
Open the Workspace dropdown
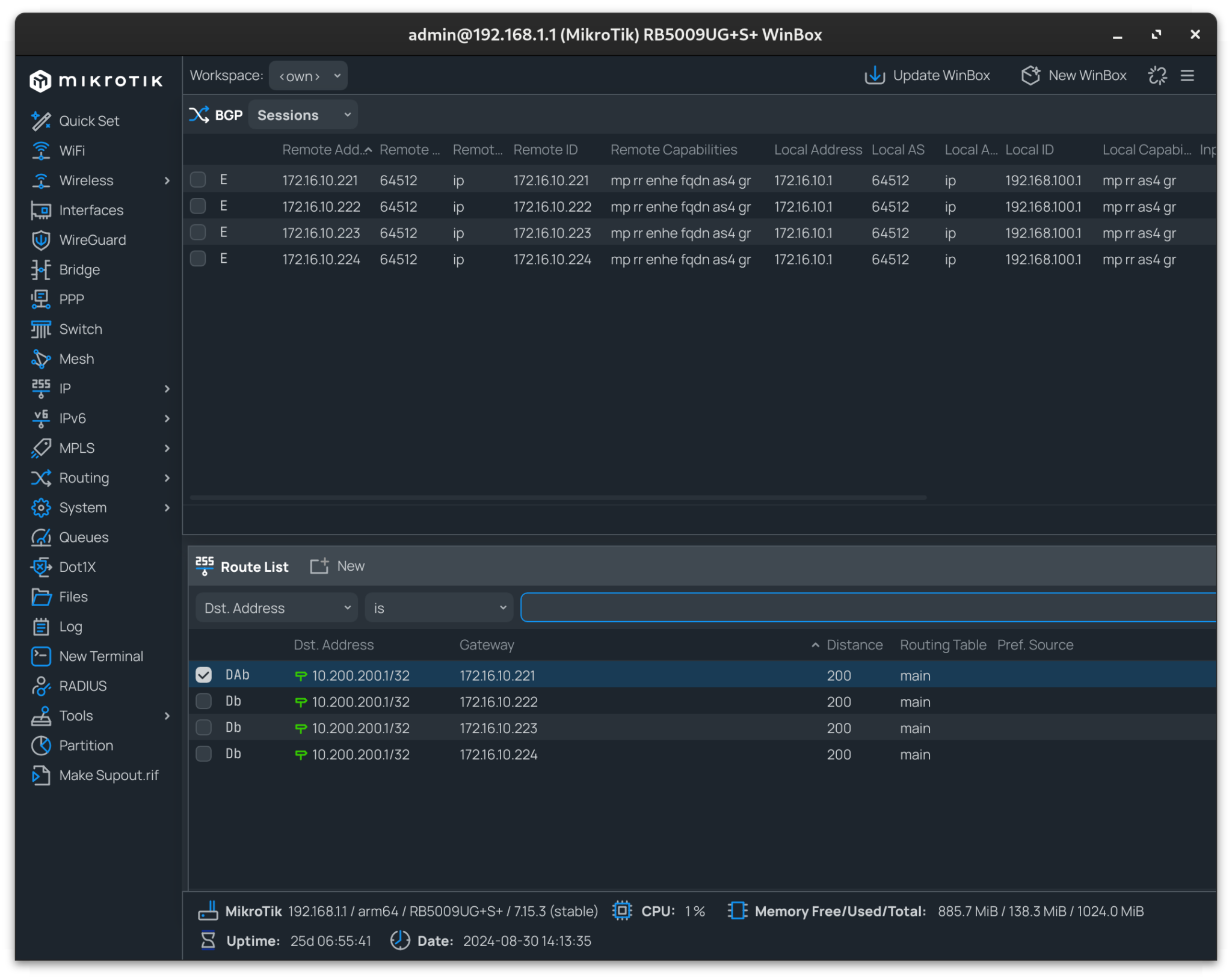308,76
